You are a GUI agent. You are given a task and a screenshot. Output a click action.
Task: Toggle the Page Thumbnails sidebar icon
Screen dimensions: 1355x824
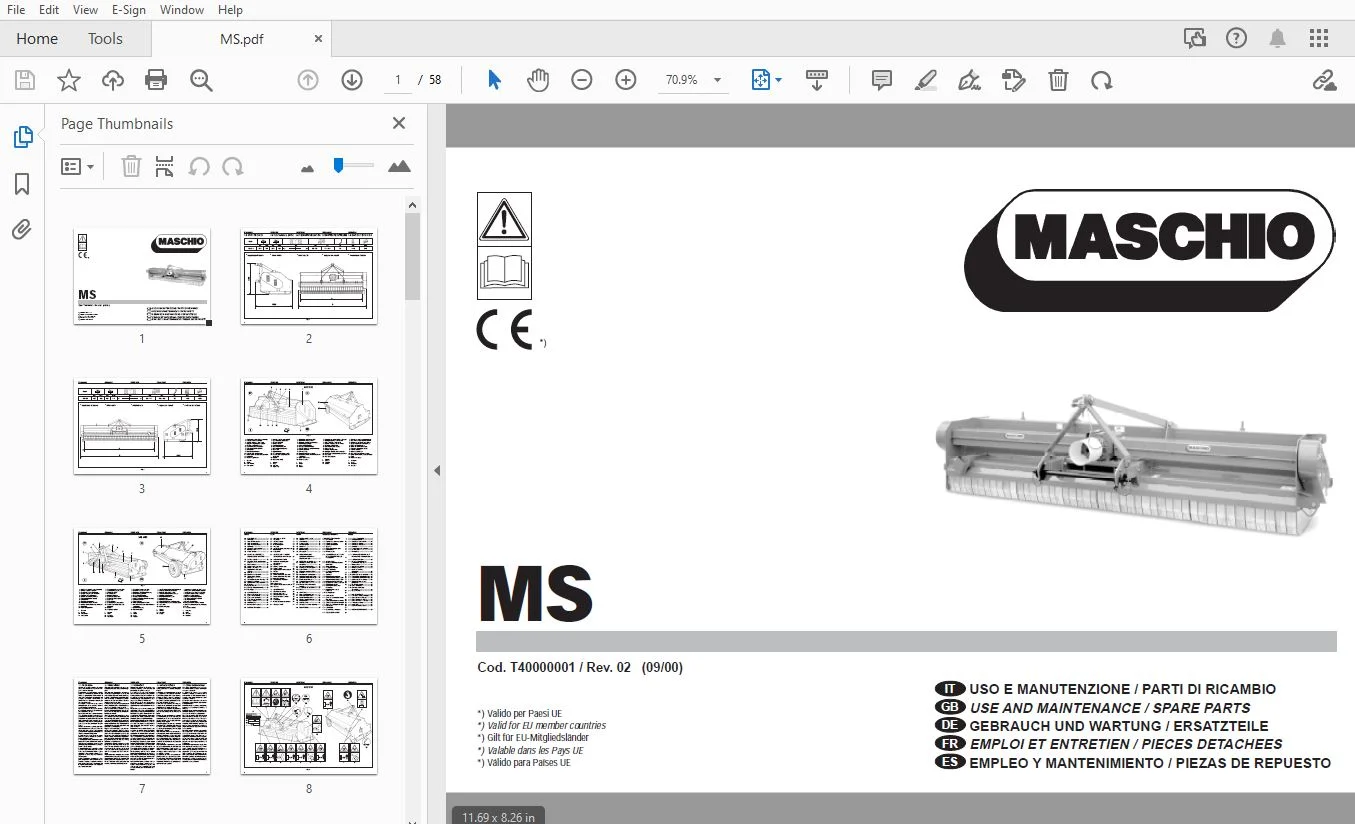22,137
